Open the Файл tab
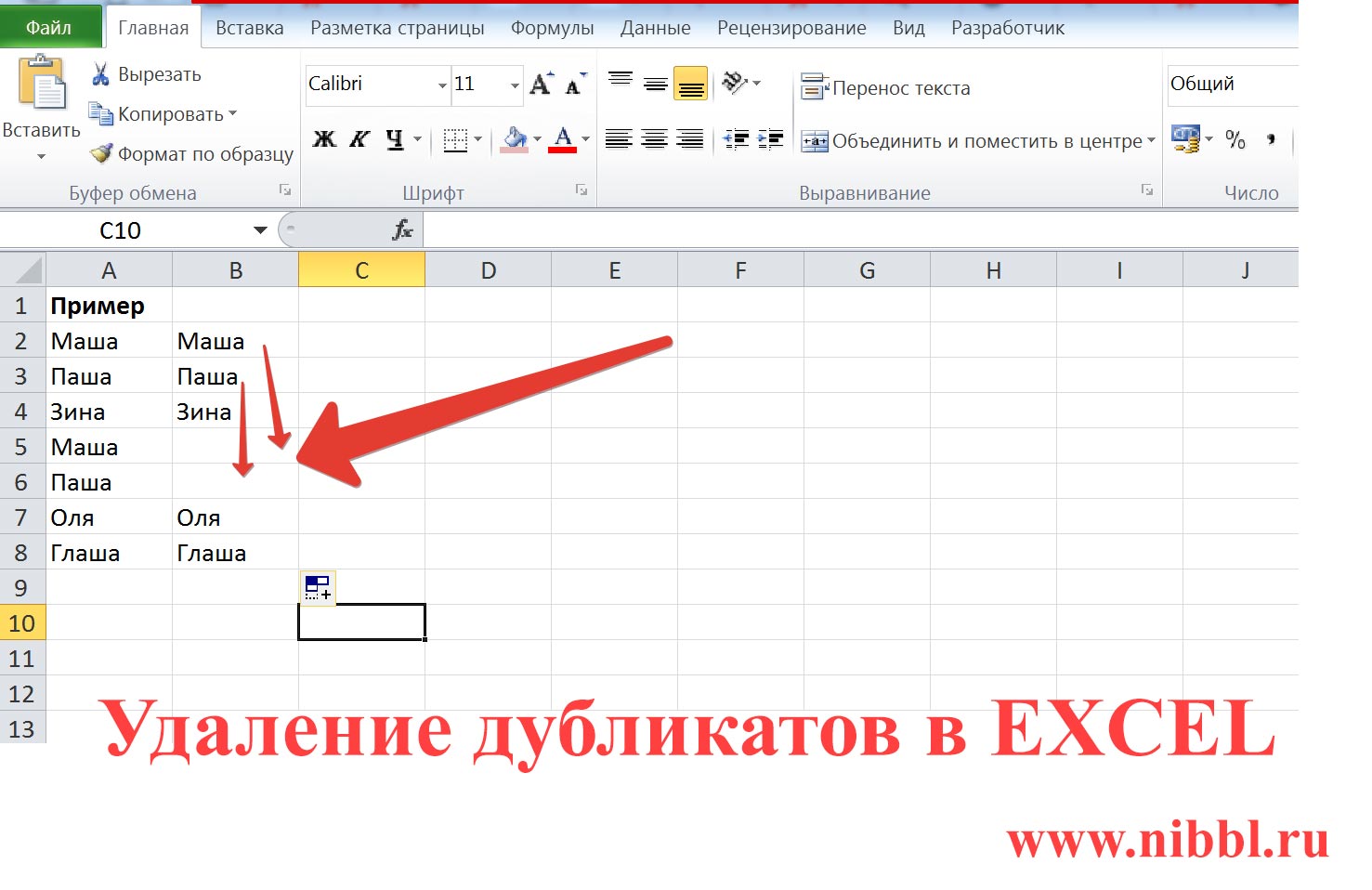 [50, 27]
